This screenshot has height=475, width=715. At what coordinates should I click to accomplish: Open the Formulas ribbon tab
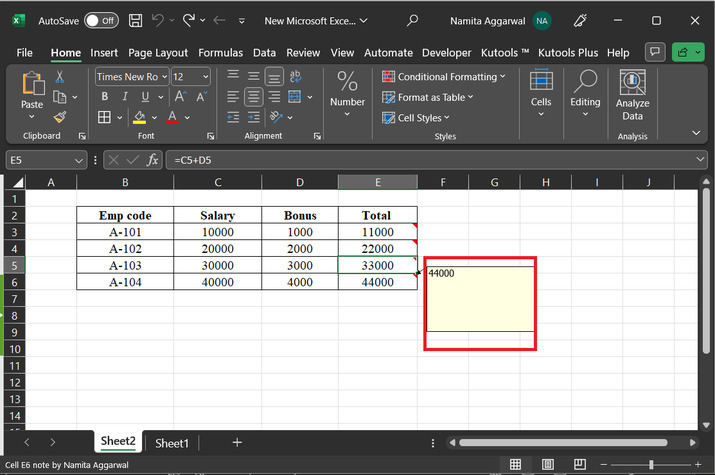coord(220,52)
